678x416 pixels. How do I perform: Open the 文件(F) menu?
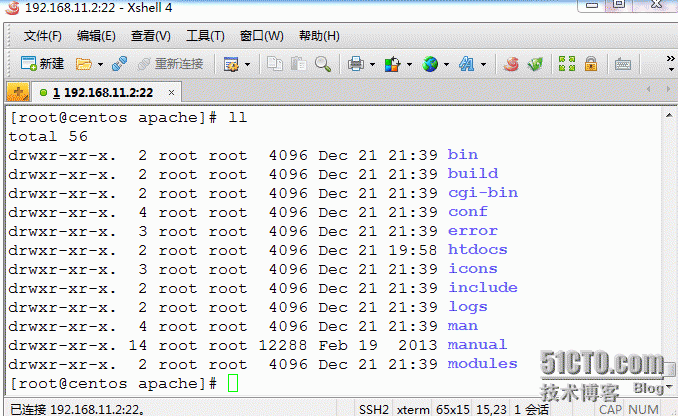tap(42, 36)
